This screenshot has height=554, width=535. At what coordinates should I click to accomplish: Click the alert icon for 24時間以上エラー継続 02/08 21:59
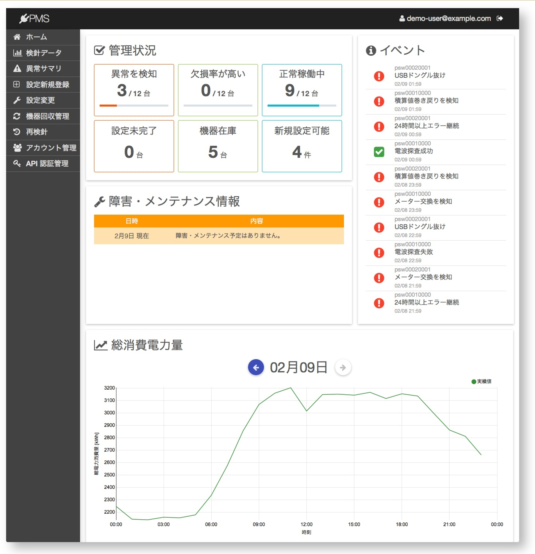point(379,303)
